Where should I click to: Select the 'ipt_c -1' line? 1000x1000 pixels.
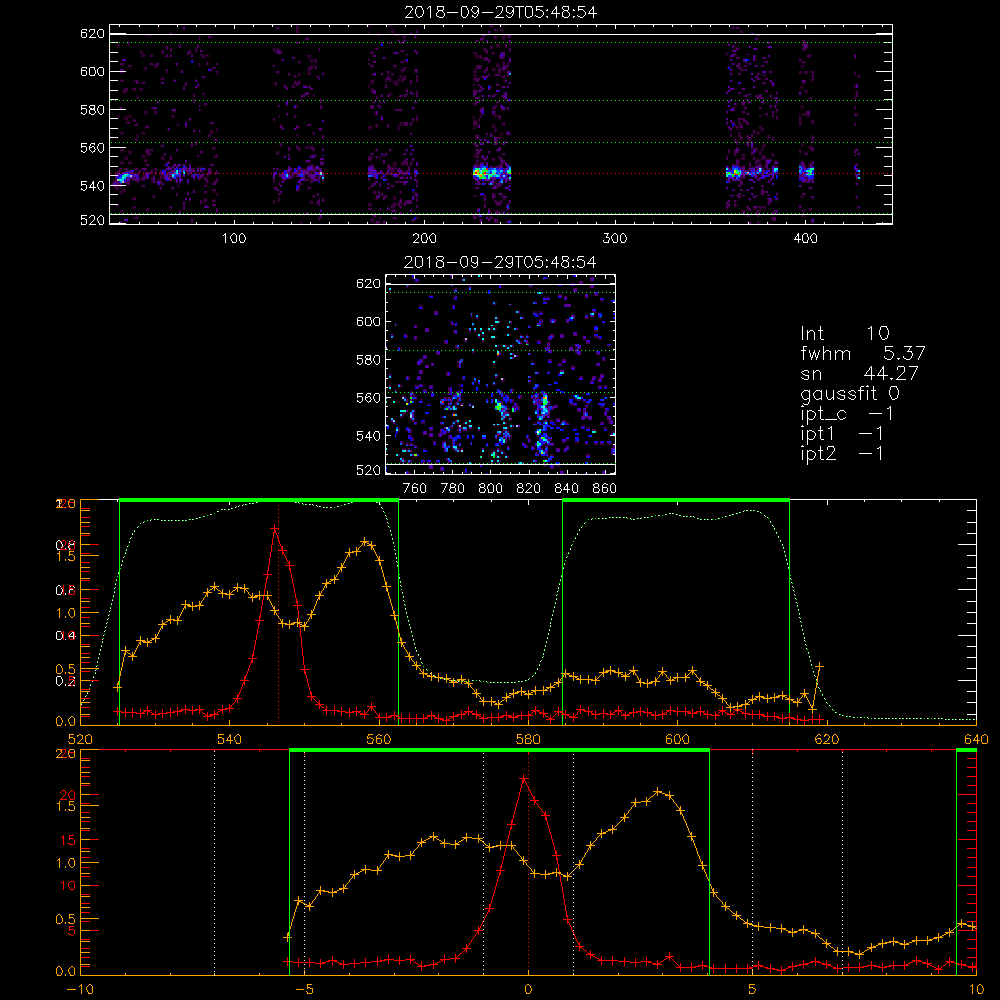847,414
